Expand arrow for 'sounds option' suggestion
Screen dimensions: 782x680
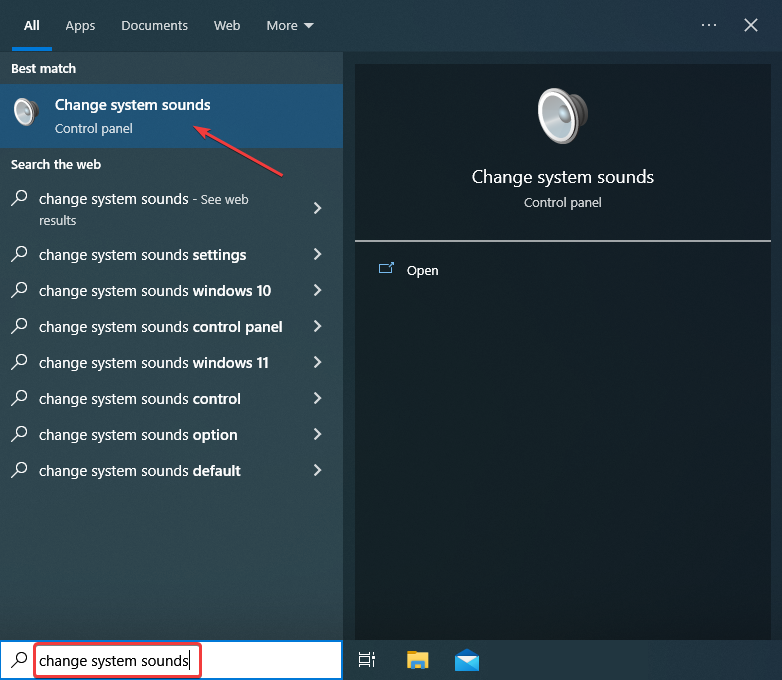[x=317, y=434]
